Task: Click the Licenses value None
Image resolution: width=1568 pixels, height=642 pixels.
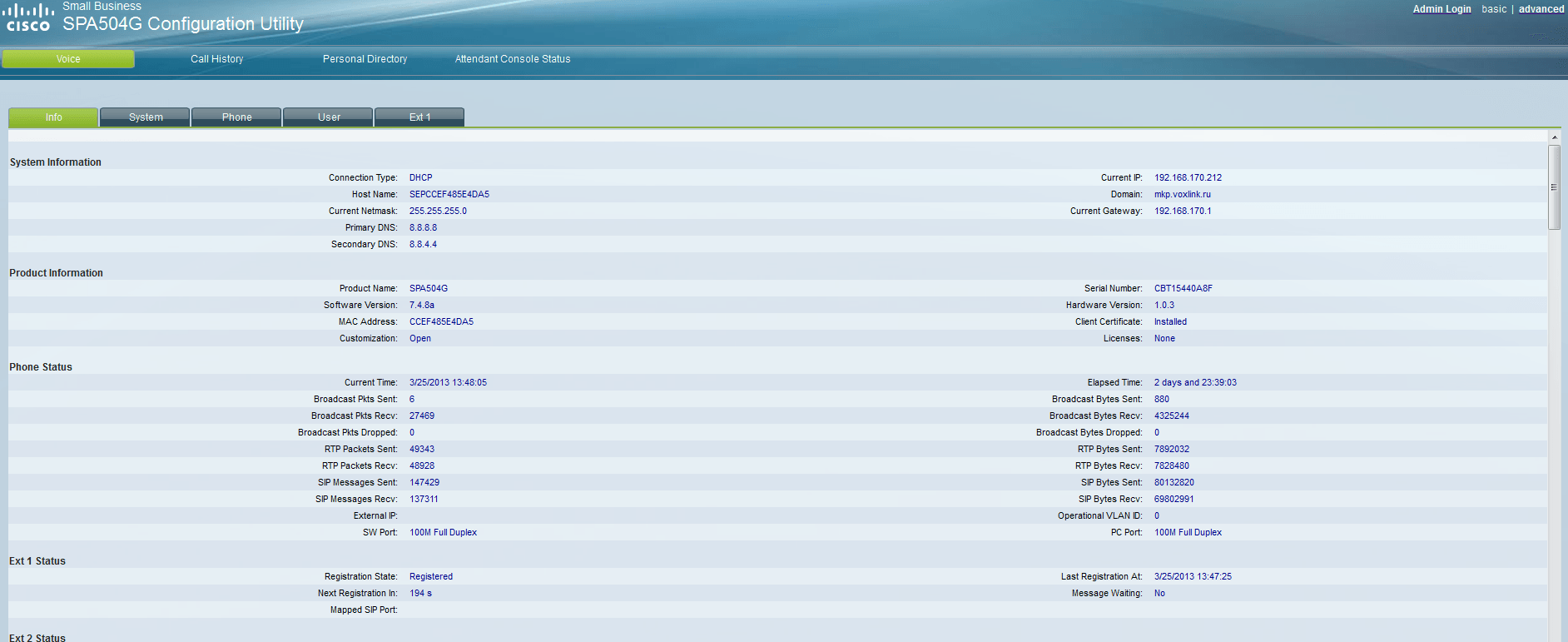Action: pos(1164,338)
